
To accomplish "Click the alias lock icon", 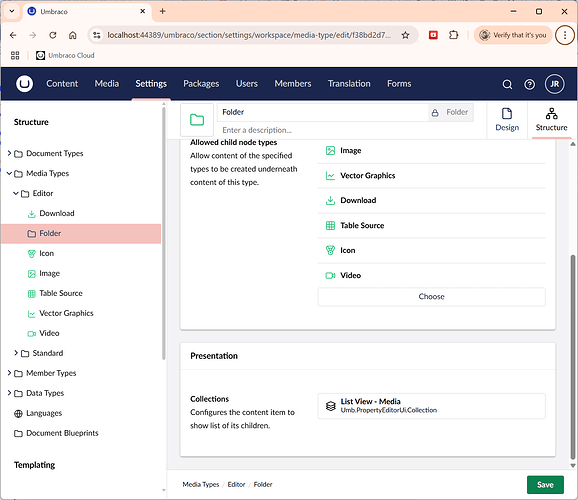I will coord(435,112).
